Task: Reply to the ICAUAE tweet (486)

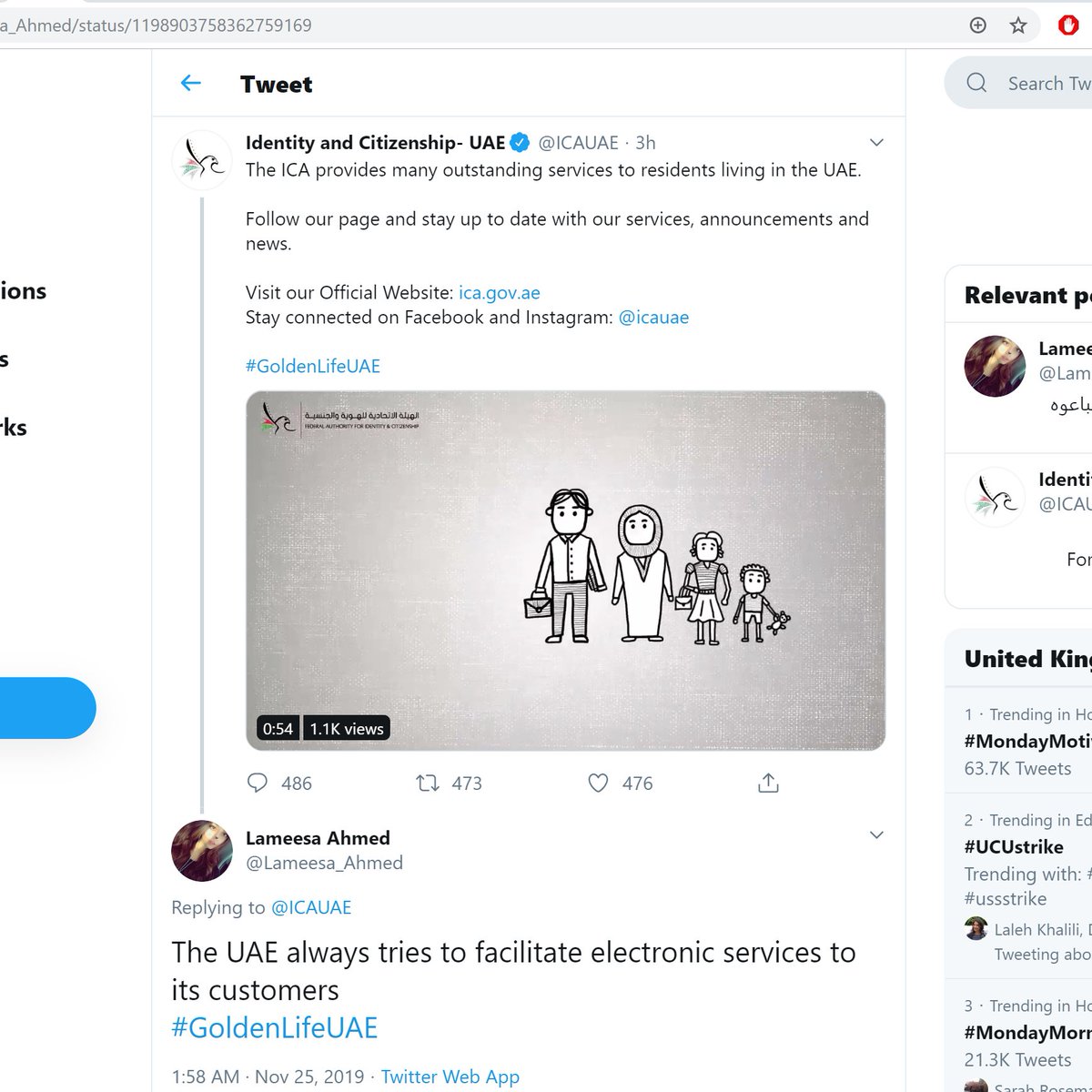Action: tap(258, 783)
